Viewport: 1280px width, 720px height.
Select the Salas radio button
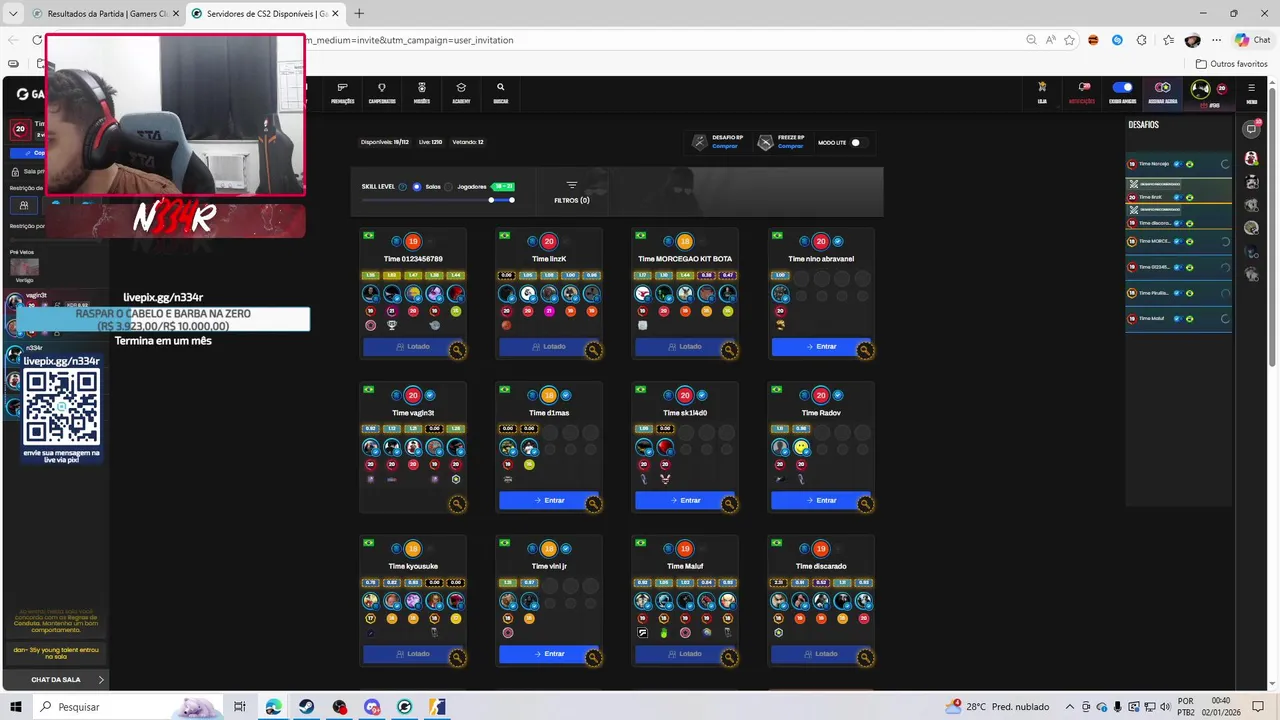tap(417, 187)
